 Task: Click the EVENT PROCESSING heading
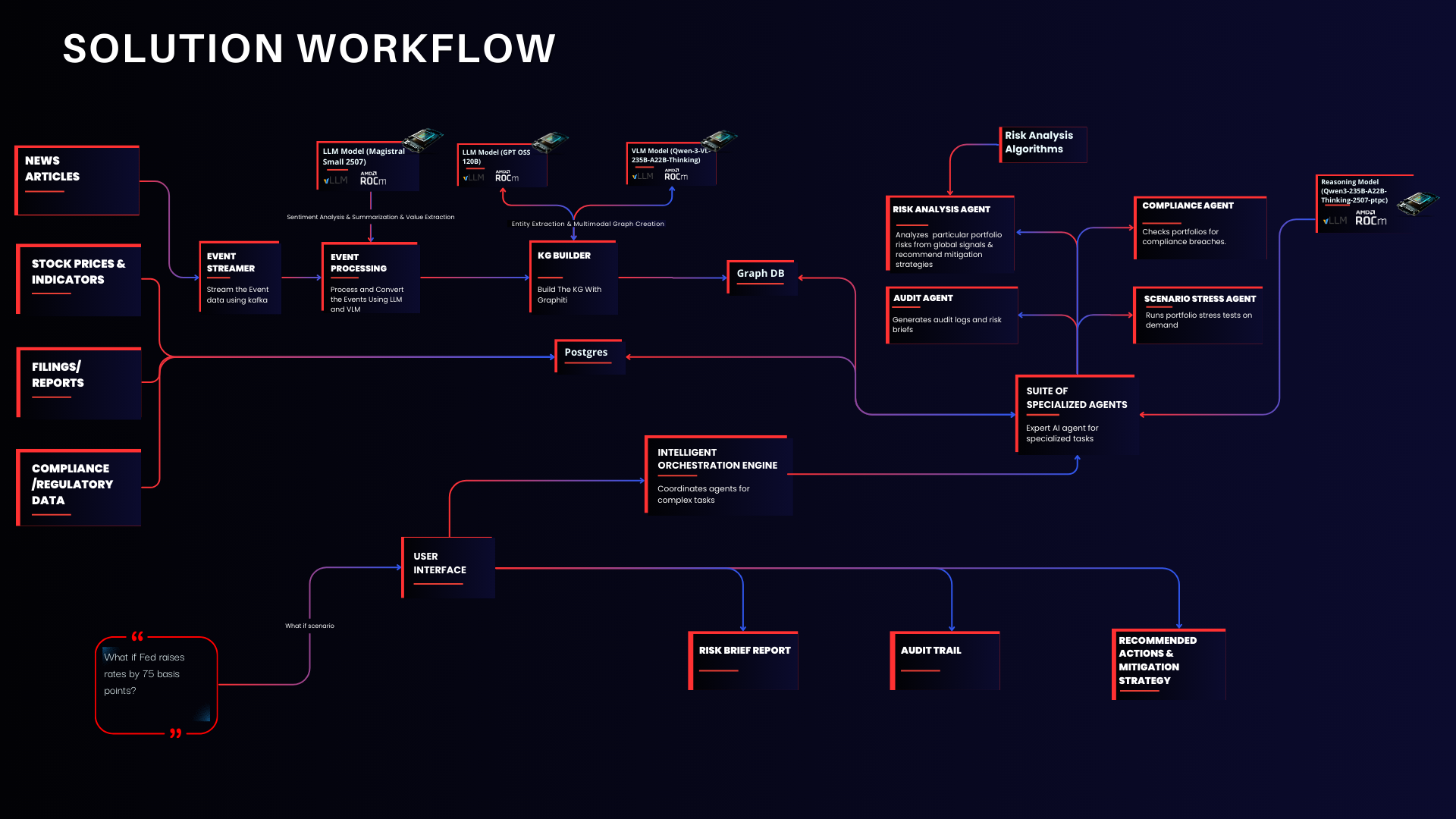(x=358, y=263)
